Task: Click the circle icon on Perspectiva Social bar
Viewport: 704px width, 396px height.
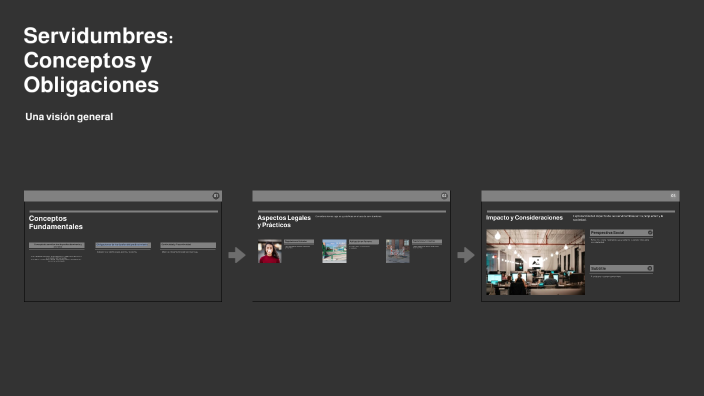Action: tap(650, 233)
